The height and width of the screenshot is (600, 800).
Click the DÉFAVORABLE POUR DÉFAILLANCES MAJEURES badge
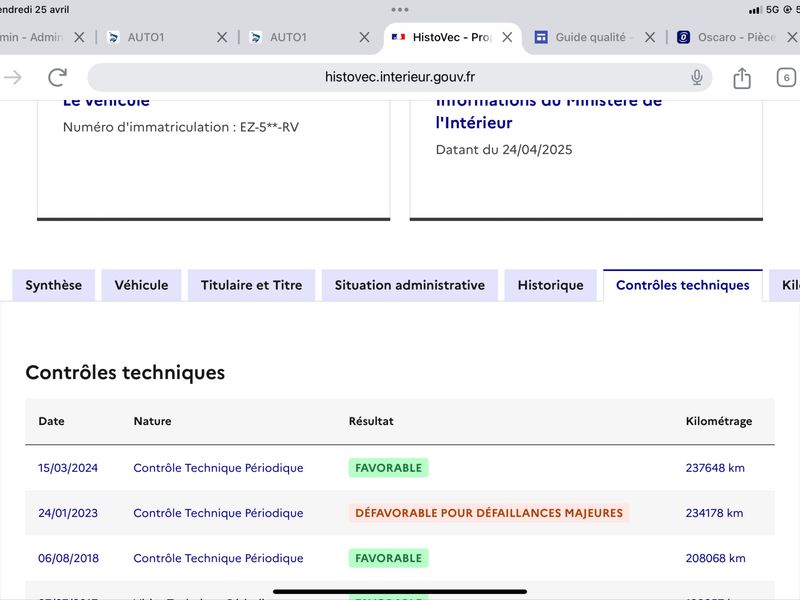click(489, 513)
